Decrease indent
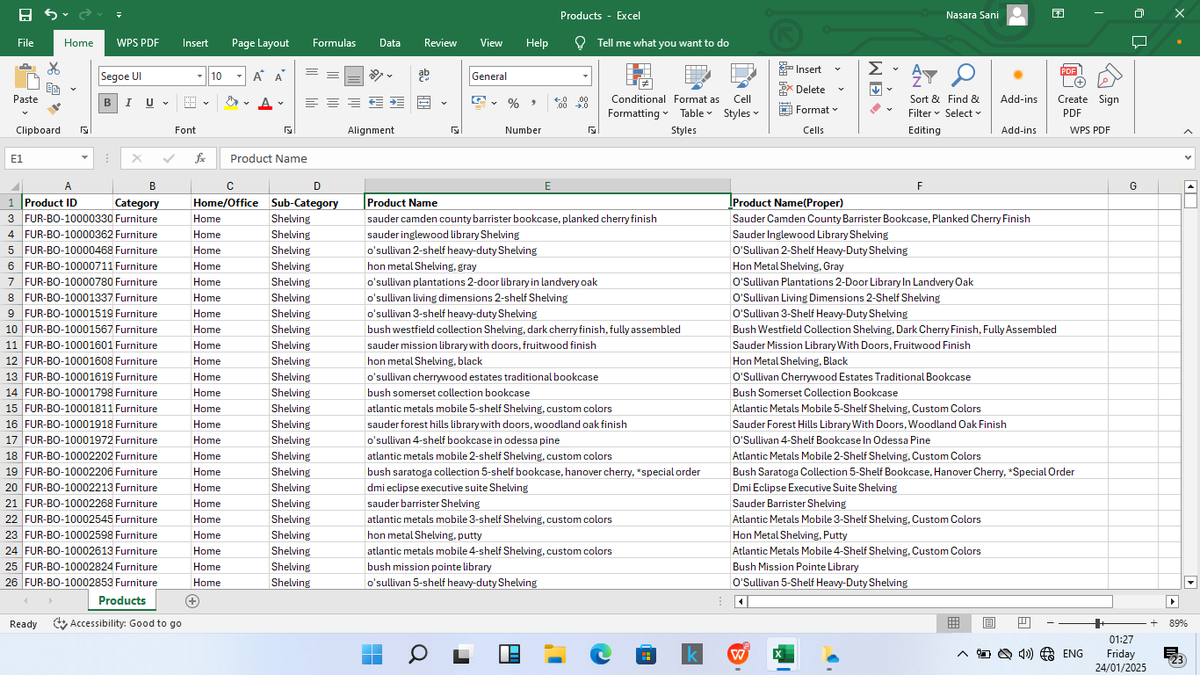 (x=377, y=103)
